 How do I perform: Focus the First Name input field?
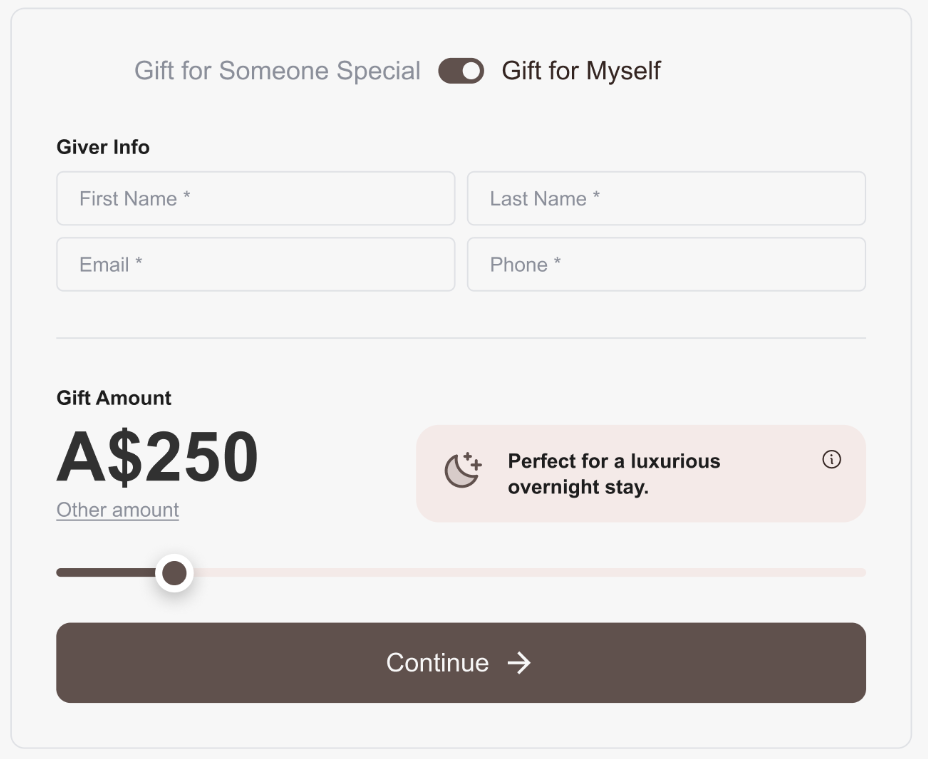(x=256, y=198)
